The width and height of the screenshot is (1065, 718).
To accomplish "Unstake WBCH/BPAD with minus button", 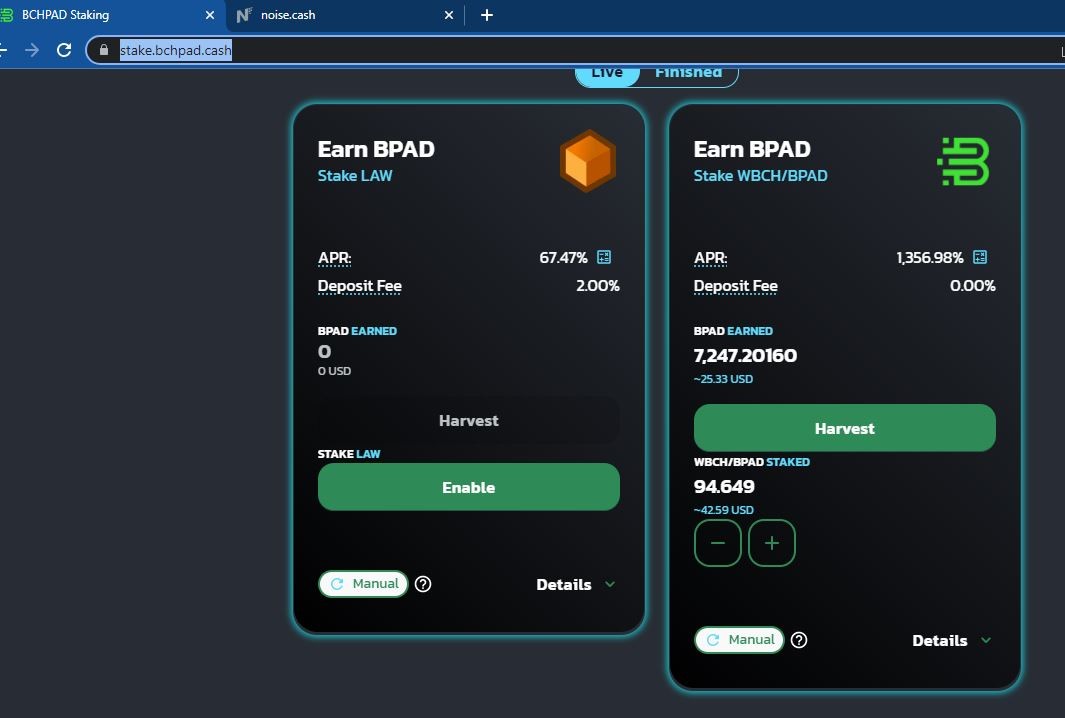I will 718,543.
